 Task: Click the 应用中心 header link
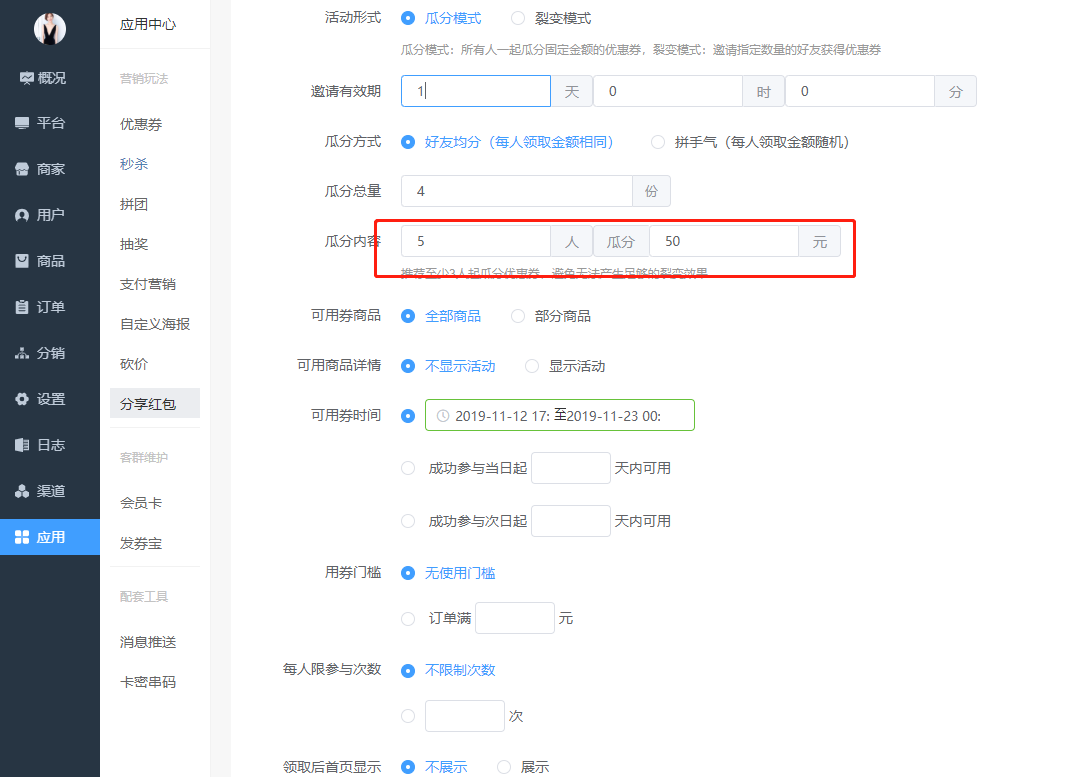pyautogui.click(x=148, y=24)
